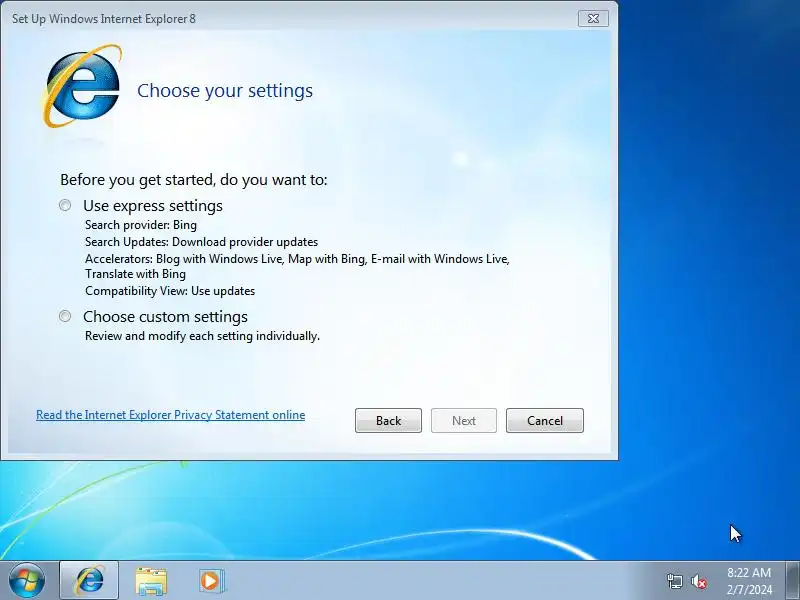Click 'Review and modify each setting individually.' text
Image resolution: width=800 pixels, height=600 pixels.
tap(203, 336)
